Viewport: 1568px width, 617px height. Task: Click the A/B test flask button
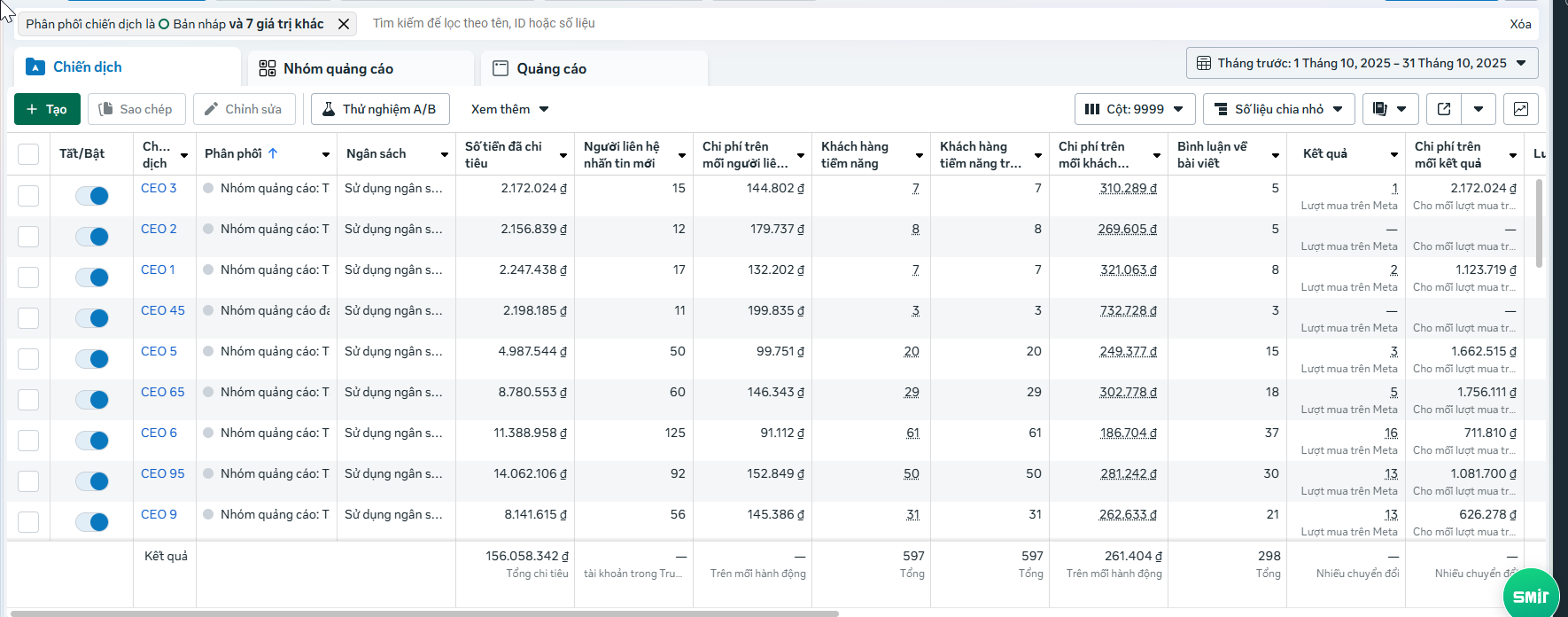click(379, 109)
